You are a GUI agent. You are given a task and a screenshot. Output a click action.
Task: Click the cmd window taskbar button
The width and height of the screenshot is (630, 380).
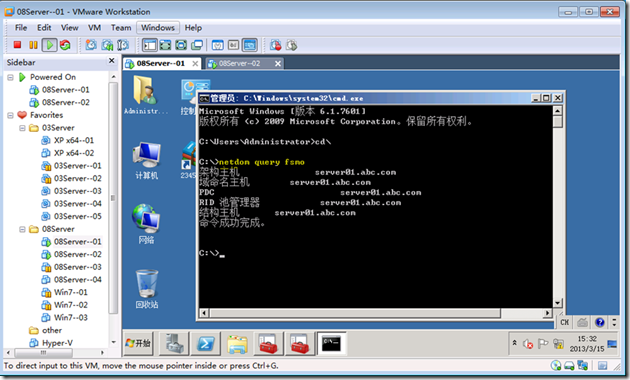click(331, 344)
